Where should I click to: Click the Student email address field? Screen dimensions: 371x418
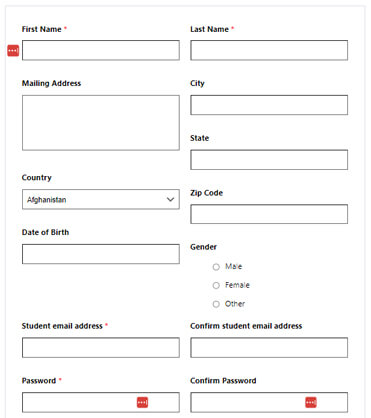[x=101, y=348]
